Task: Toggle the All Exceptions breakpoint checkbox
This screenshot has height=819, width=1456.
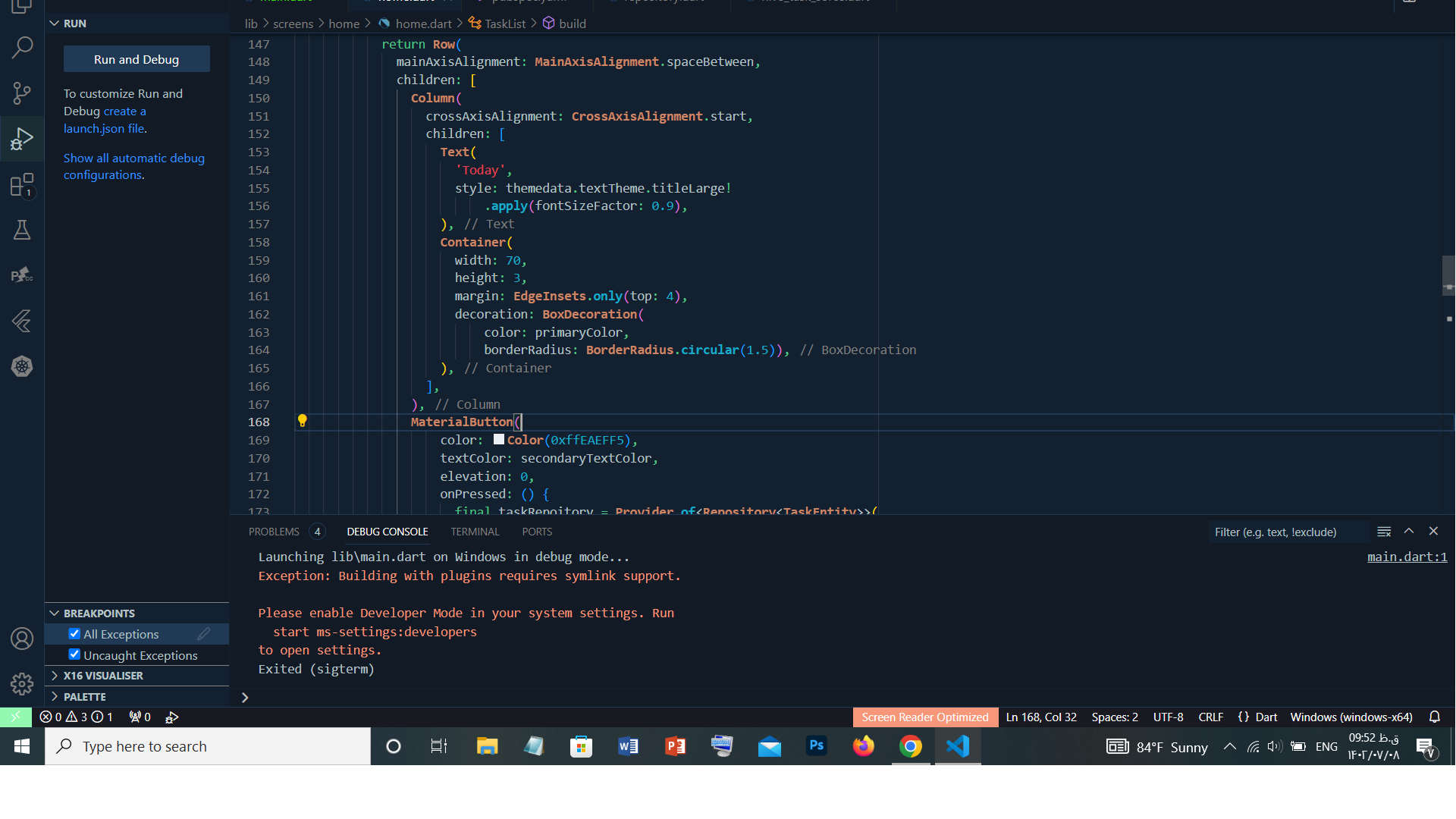Action: pos(74,634)
